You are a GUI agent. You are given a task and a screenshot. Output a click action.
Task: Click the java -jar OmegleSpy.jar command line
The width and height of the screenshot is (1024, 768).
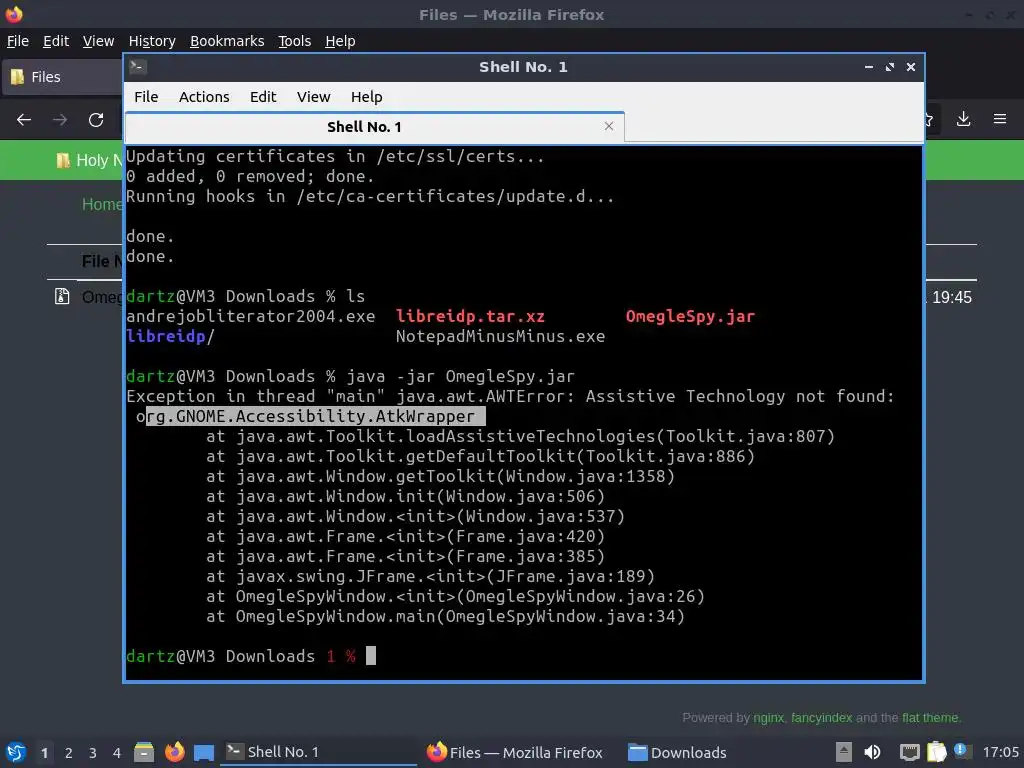point(460,377)
